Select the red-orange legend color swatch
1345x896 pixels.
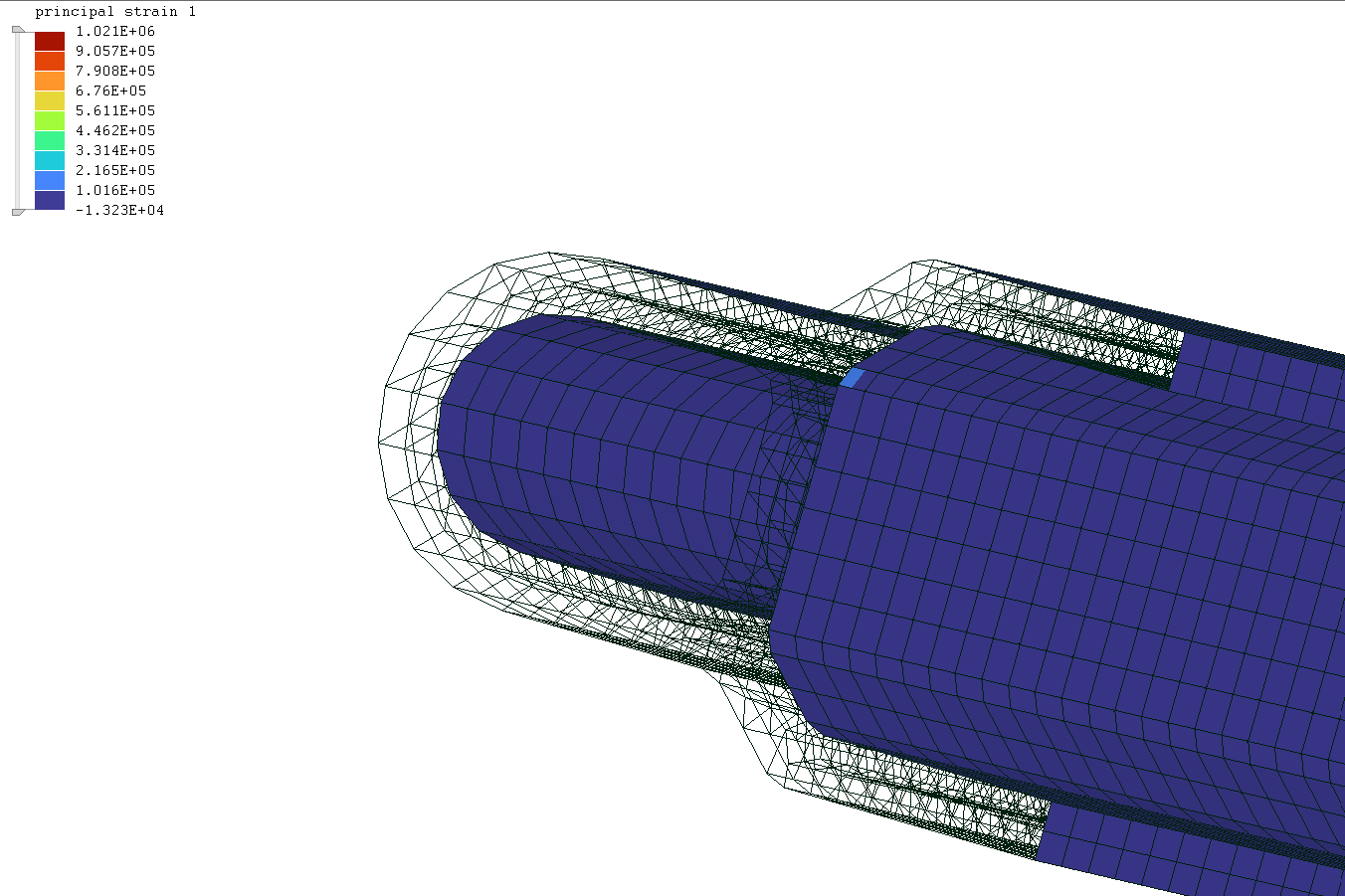tap(50, 61)
